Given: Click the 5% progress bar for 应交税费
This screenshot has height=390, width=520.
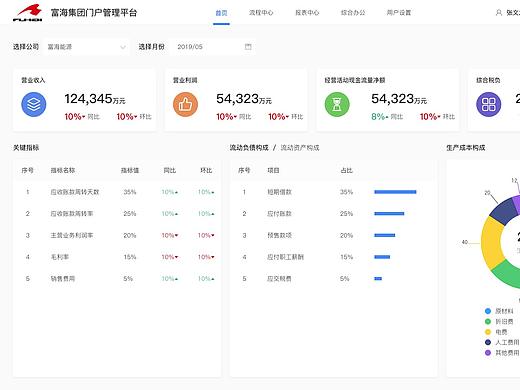Looking at the screenshot, I should (x=378, y=279).
